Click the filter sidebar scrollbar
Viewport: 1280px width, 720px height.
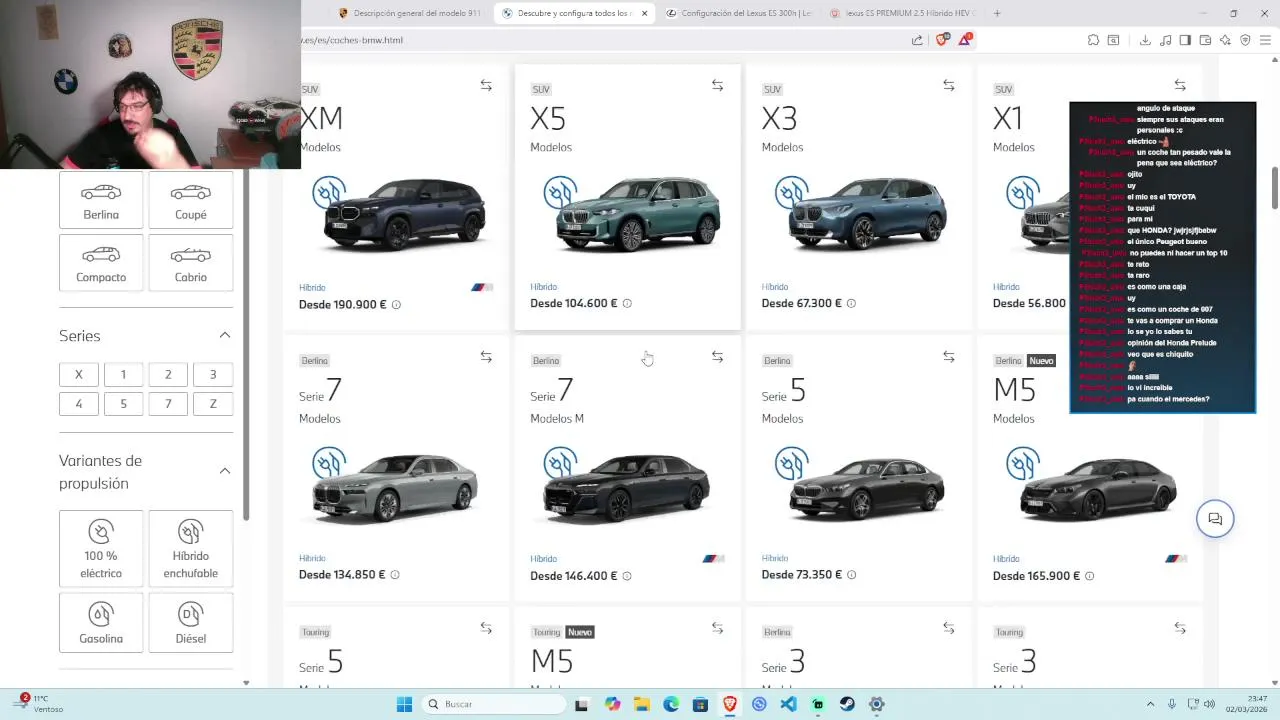246,345
